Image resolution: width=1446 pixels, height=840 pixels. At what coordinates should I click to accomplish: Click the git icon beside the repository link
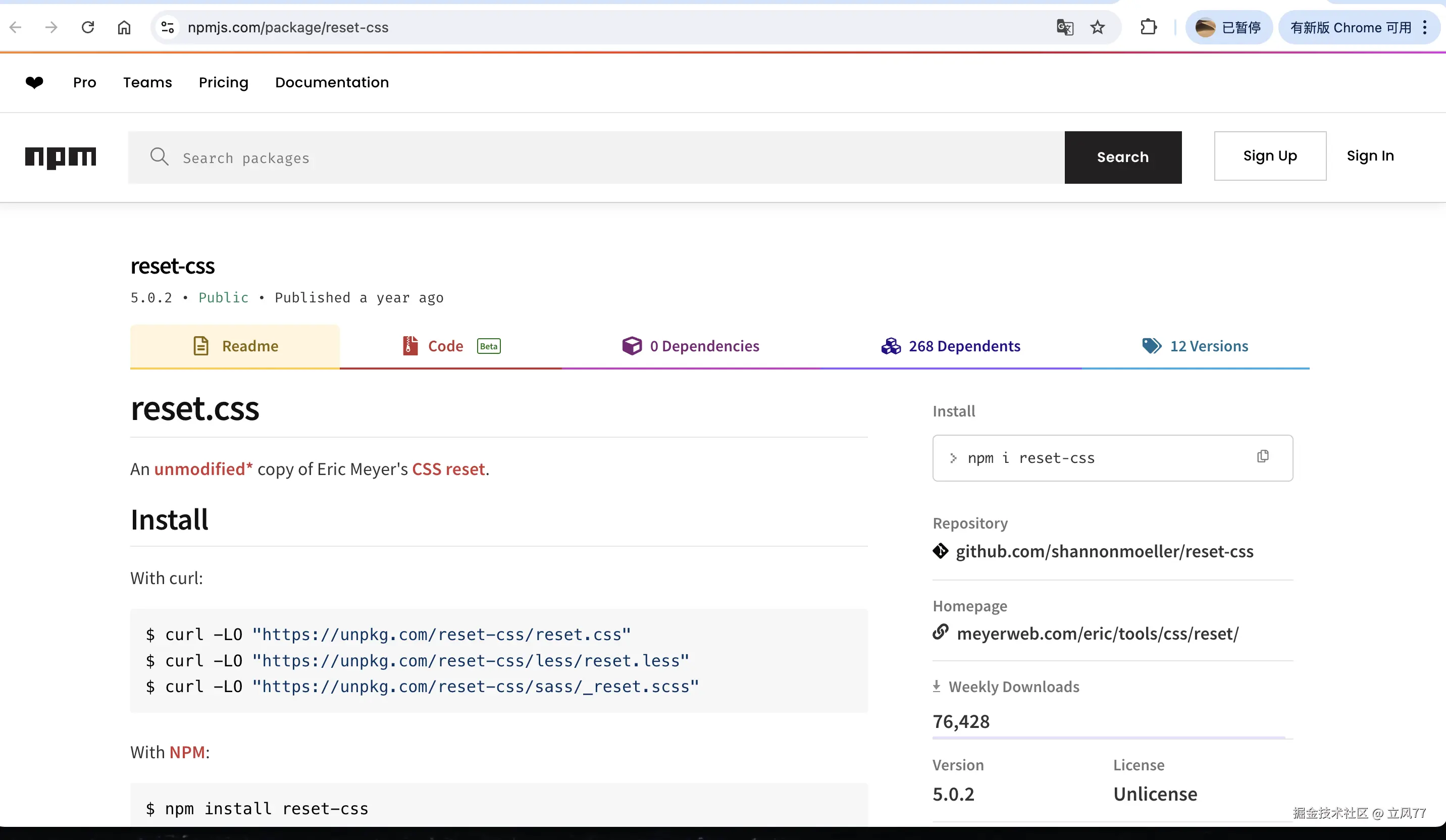click(x=941, y=551)
